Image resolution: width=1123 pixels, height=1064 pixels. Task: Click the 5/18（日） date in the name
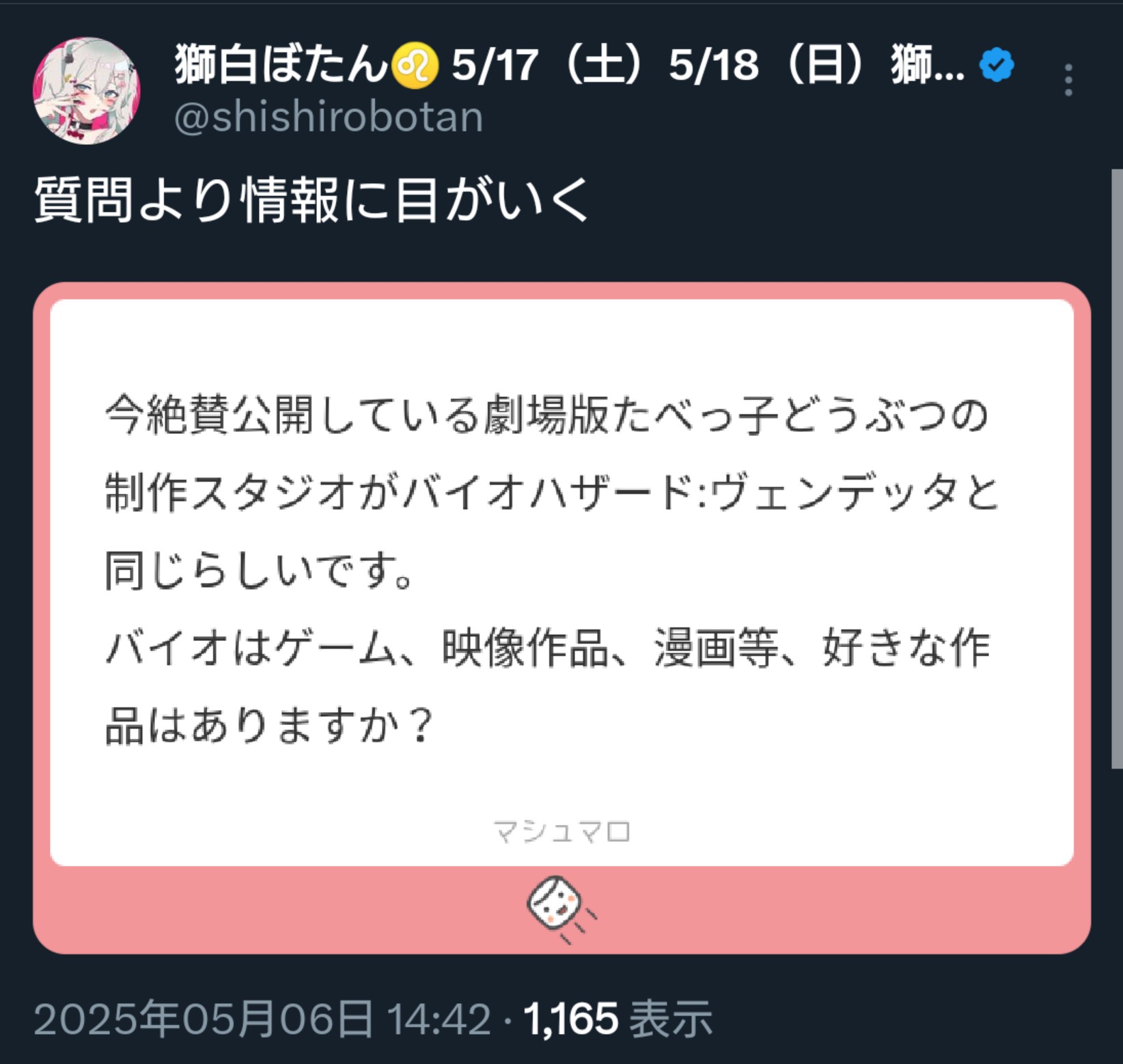(773, 65)
